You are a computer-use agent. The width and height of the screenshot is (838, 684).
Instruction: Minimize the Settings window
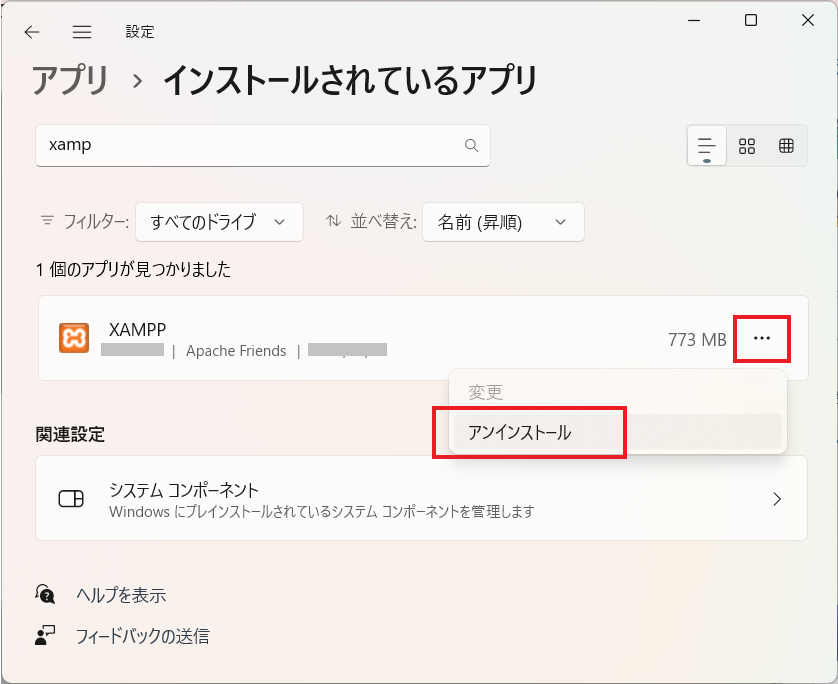pos(694,20)
